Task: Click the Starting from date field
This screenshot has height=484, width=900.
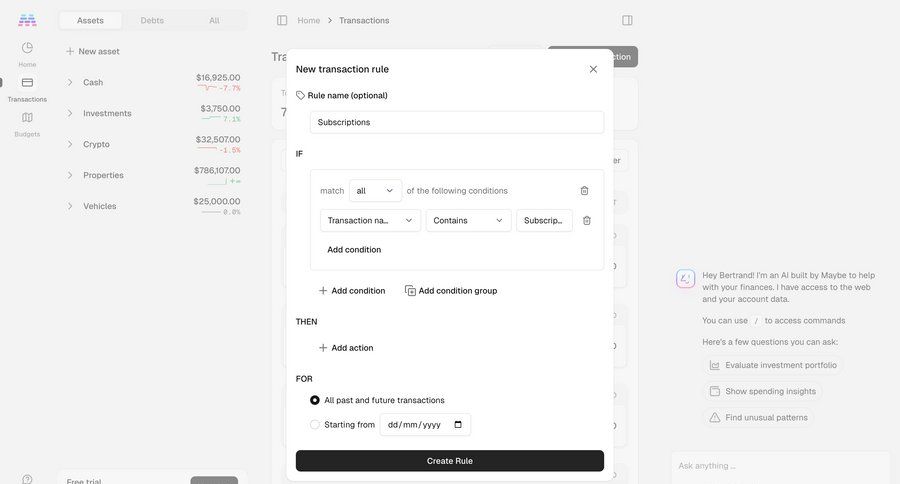Action: pyautogui.click(x=425, y=425)
